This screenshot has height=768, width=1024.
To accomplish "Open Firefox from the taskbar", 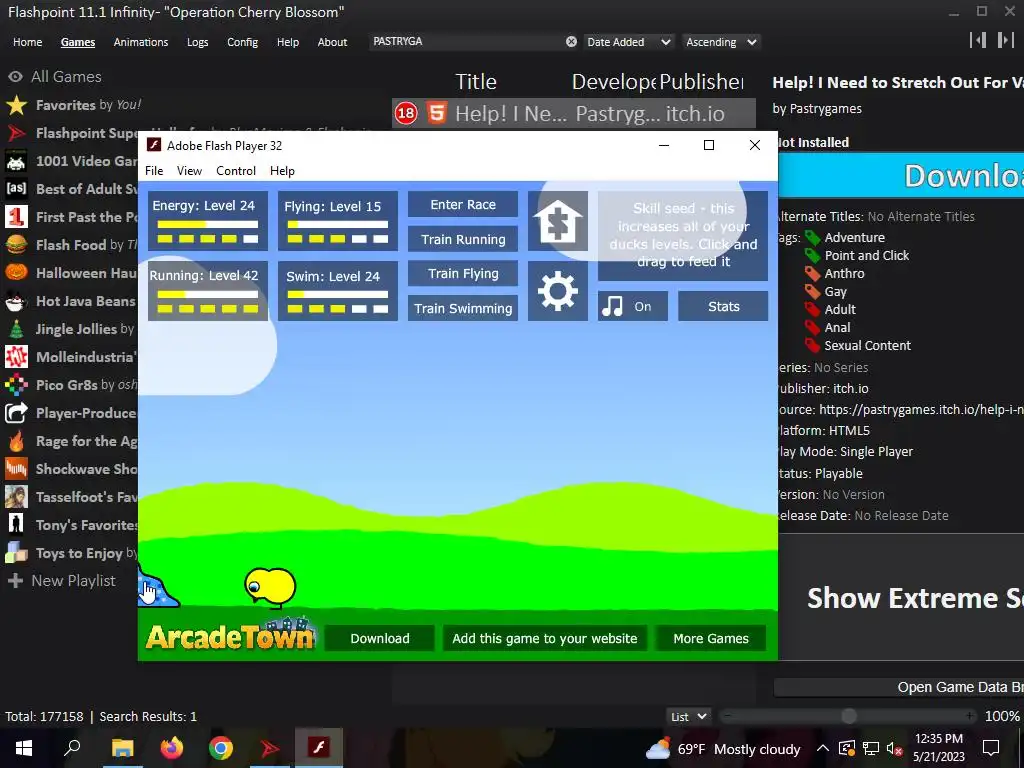I will [172, 748].
